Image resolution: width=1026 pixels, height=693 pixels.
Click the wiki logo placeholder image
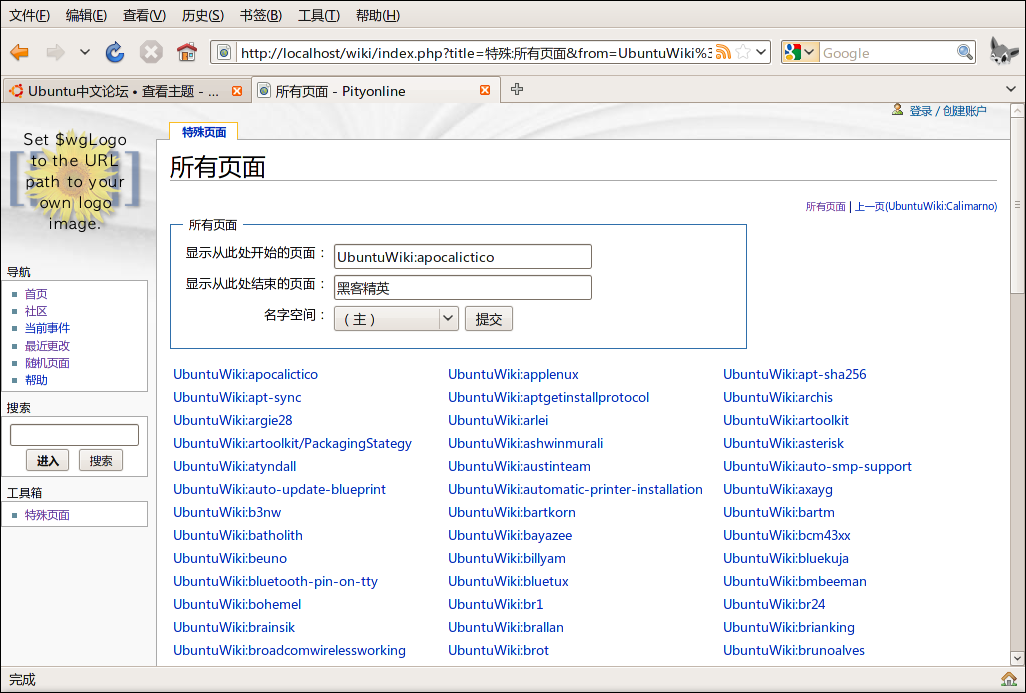tap(75, 181)
